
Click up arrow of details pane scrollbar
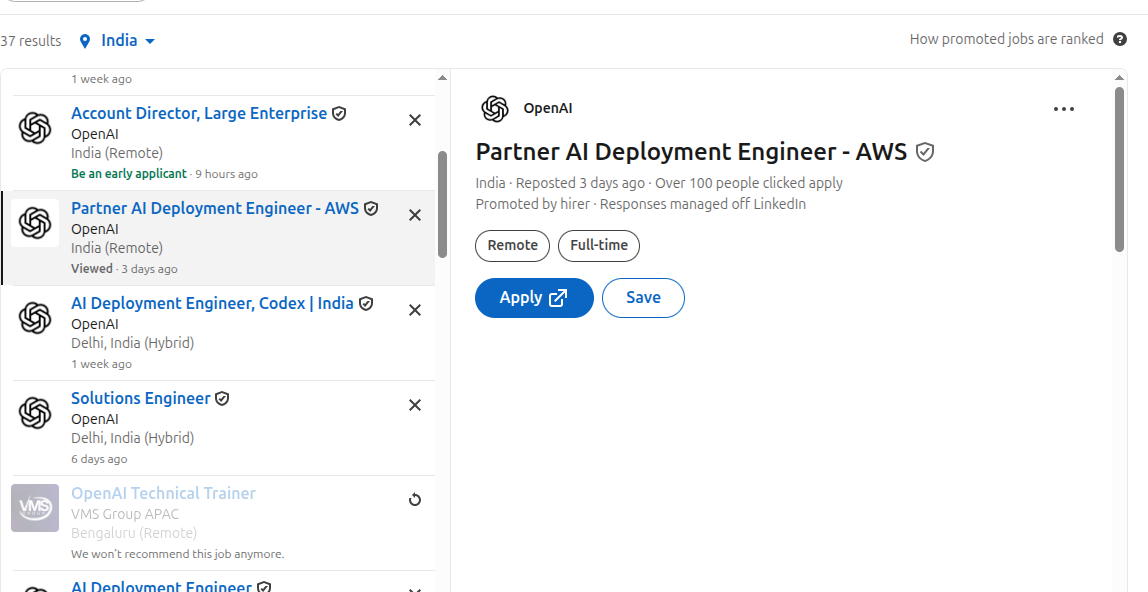click(x=1119, y=78)
